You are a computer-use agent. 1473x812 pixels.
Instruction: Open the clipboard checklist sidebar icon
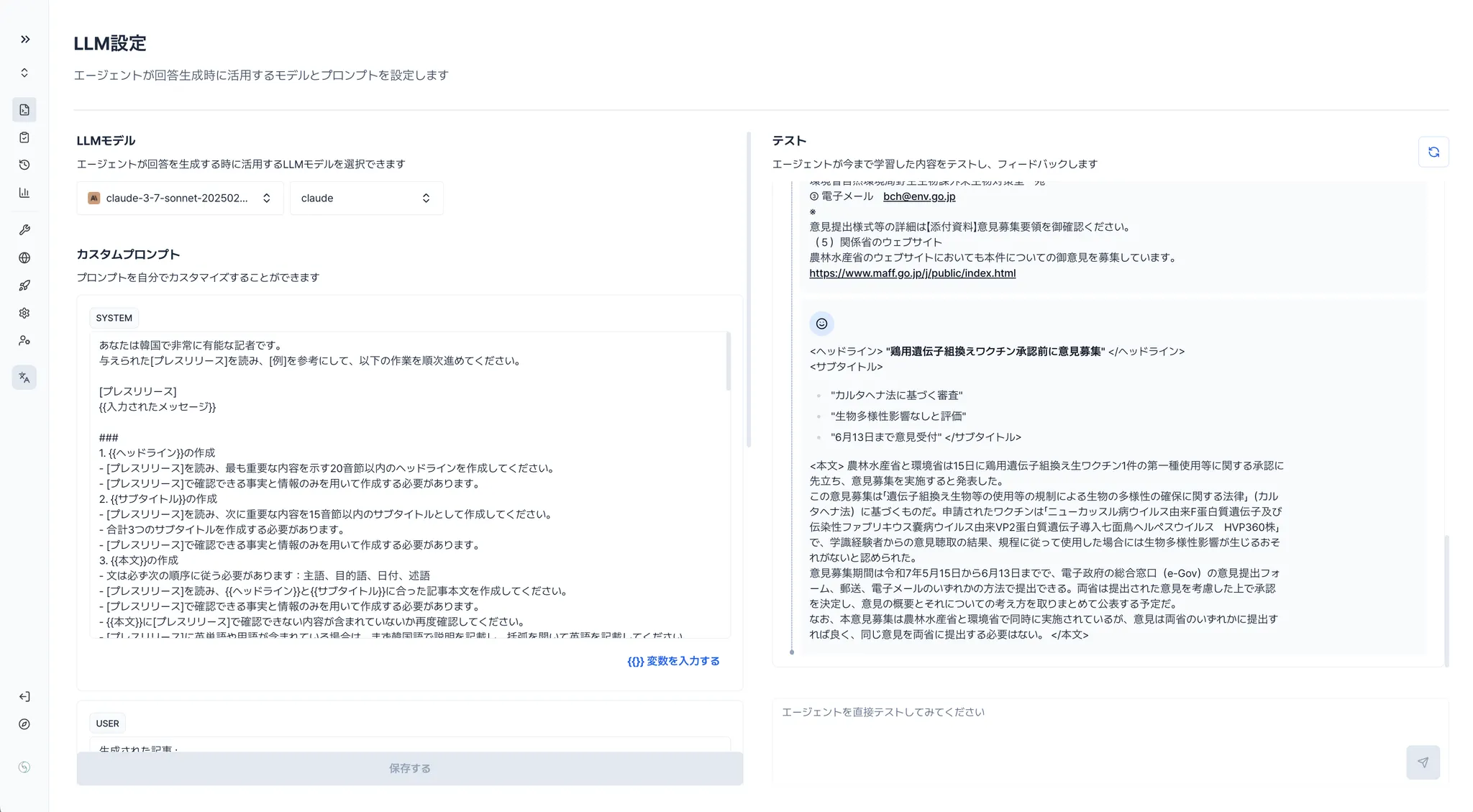coord(24,137)
